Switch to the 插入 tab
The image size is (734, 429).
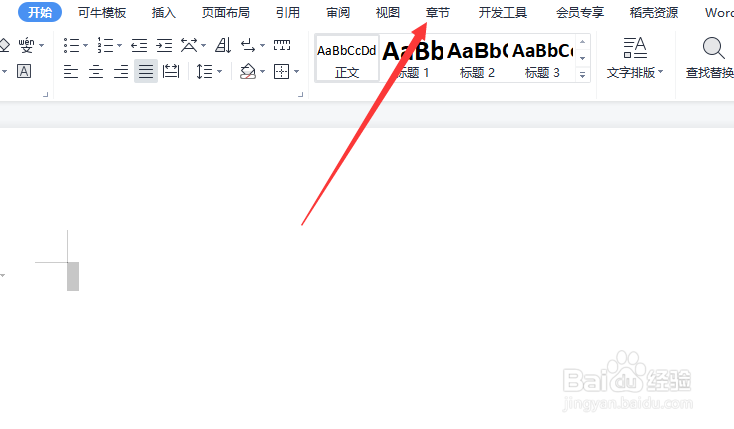pyautogui.click(x=163, y=13)
